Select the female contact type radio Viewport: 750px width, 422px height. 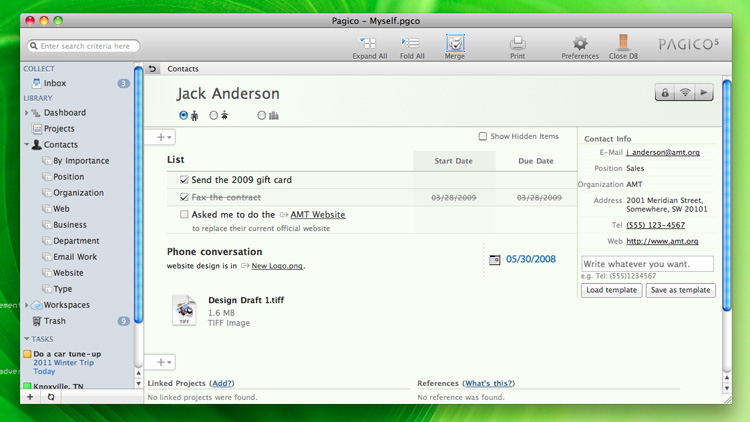(x=213, y=115)
